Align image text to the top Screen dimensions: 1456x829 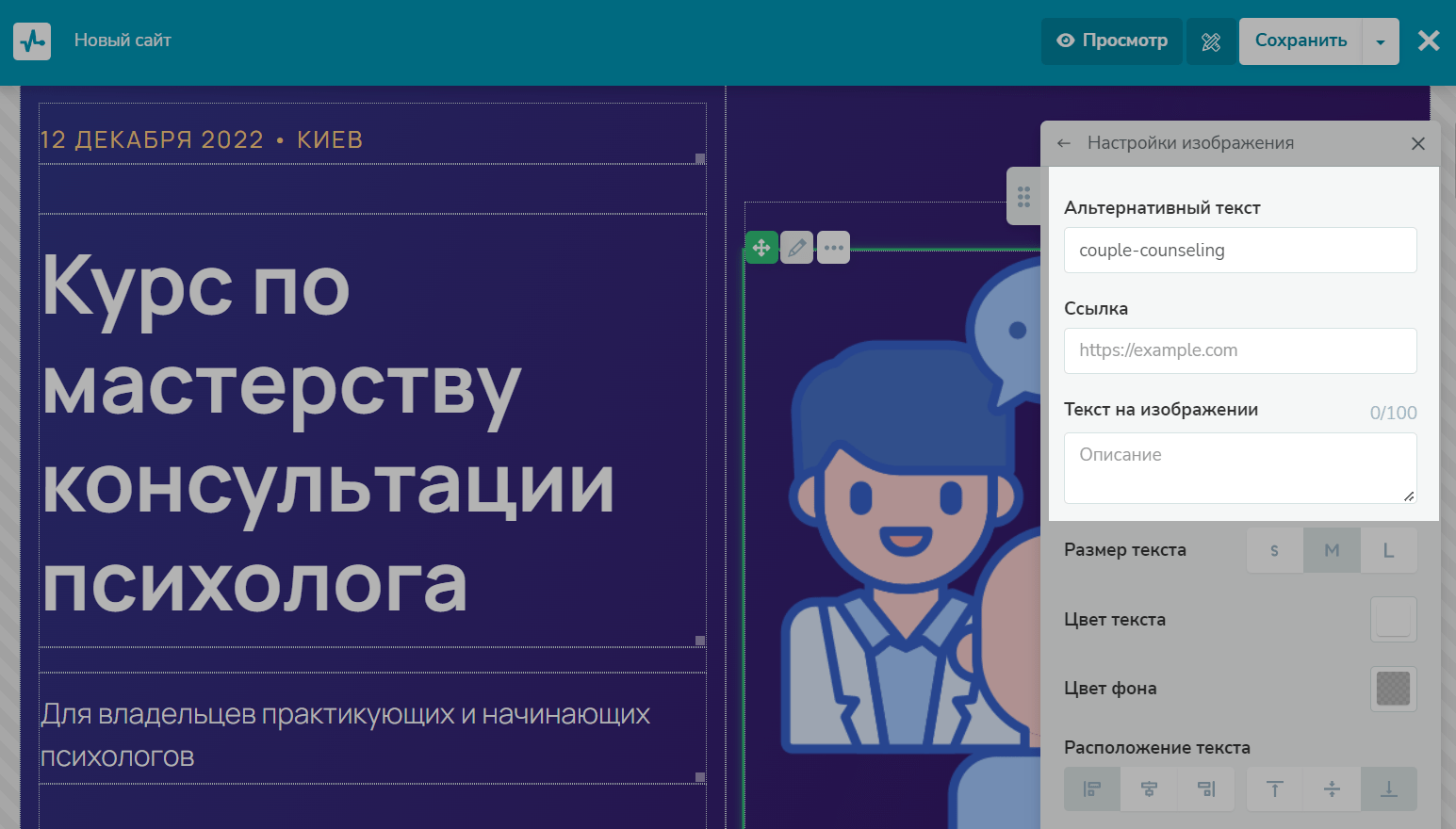click(x=1275, y=788)
